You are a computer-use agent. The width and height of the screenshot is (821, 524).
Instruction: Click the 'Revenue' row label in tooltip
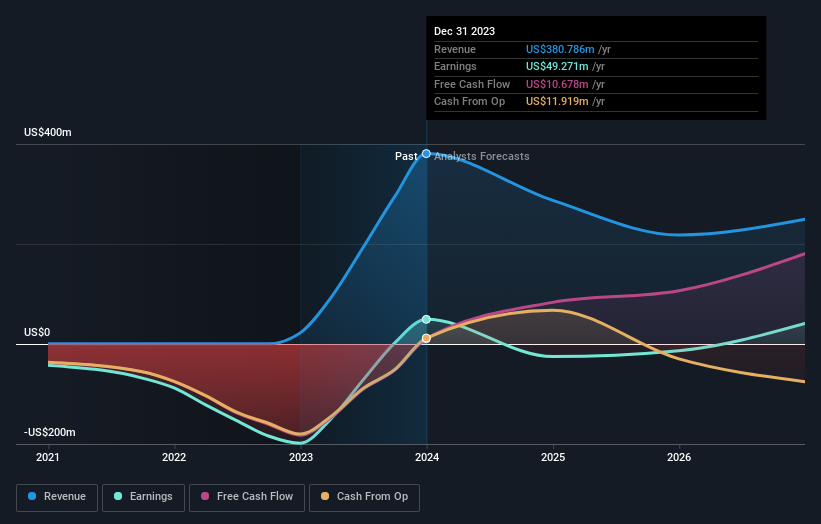coord(454,49)
